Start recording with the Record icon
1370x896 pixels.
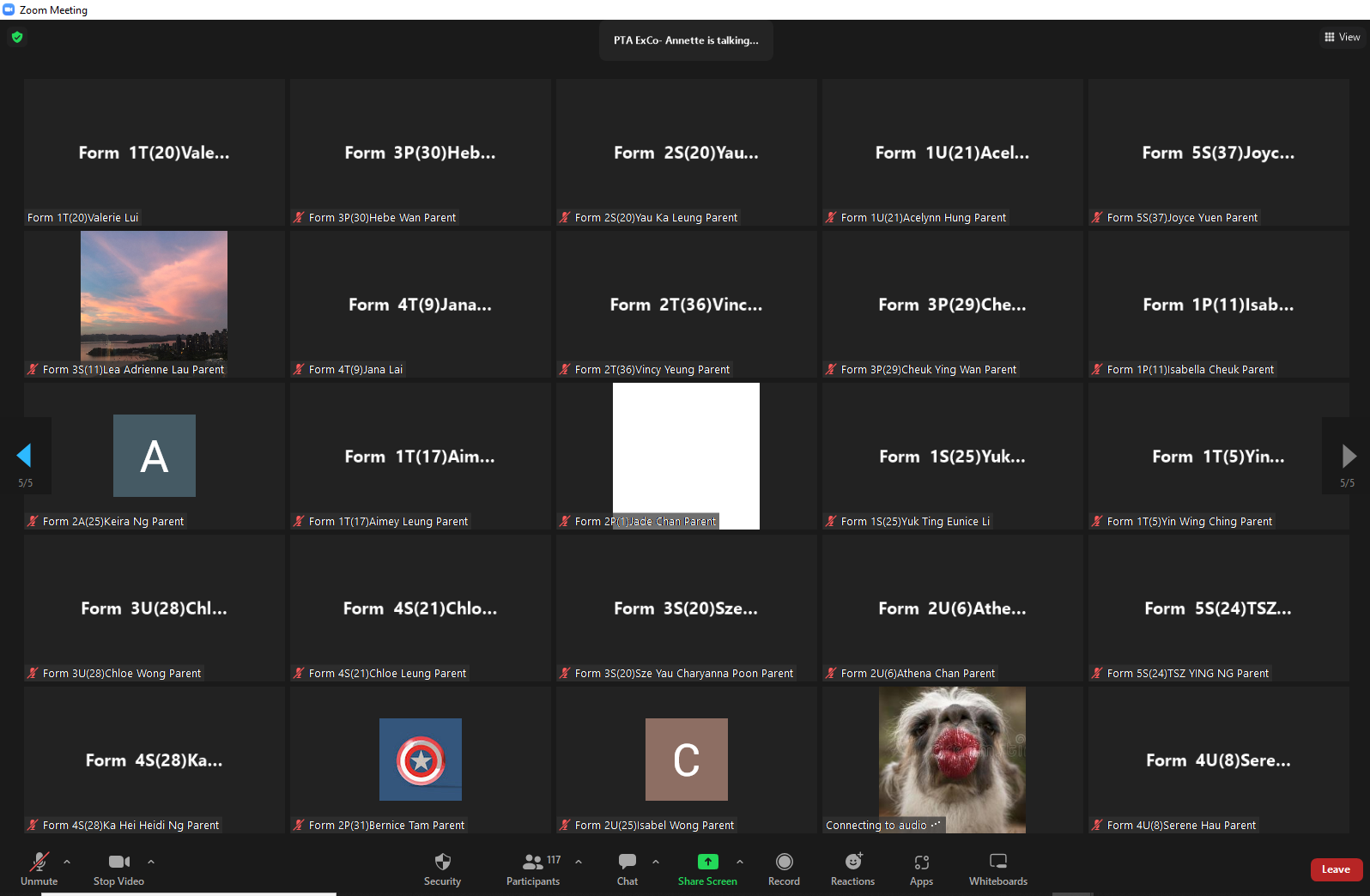[784, 862]
